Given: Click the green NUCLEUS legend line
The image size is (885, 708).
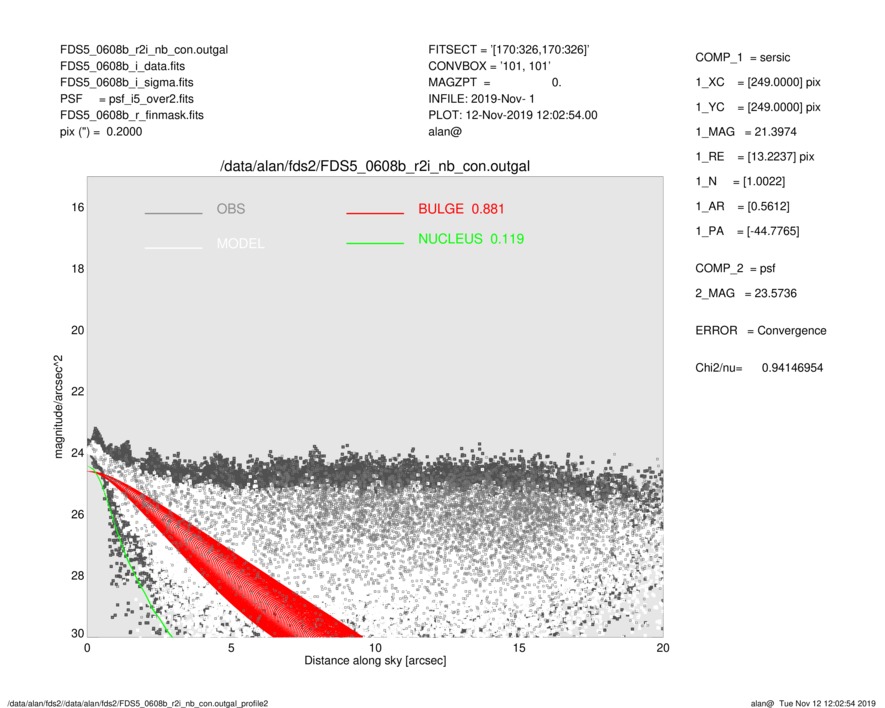Looking at the screenshot, I should 375,243.
